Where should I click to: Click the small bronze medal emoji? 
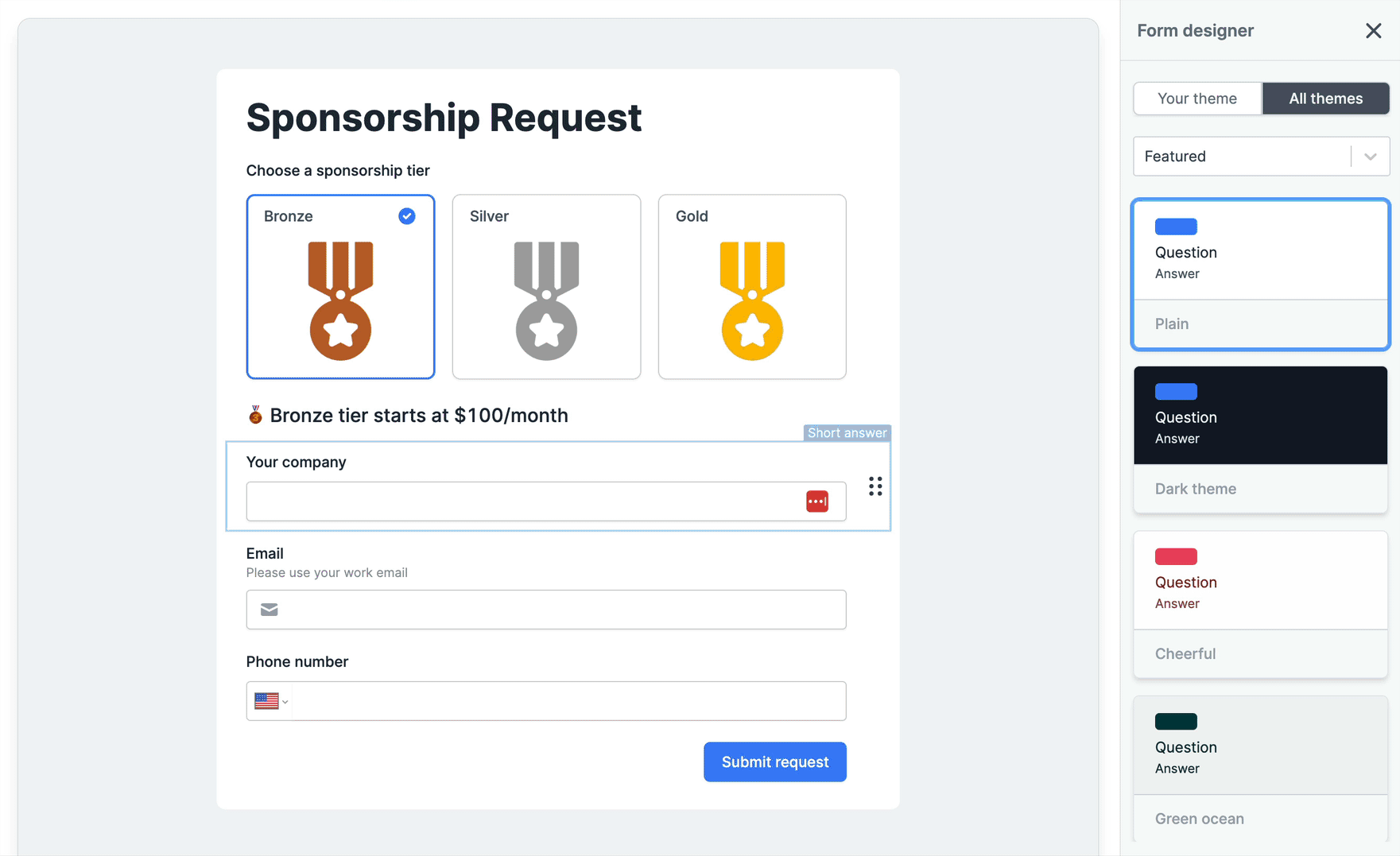[x=255, y=415]
